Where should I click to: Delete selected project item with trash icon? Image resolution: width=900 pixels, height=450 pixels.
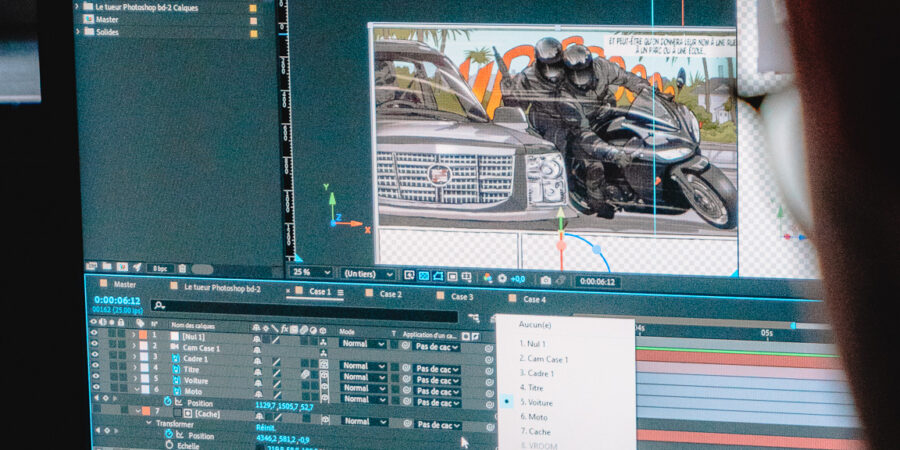(x=182, y=268)
